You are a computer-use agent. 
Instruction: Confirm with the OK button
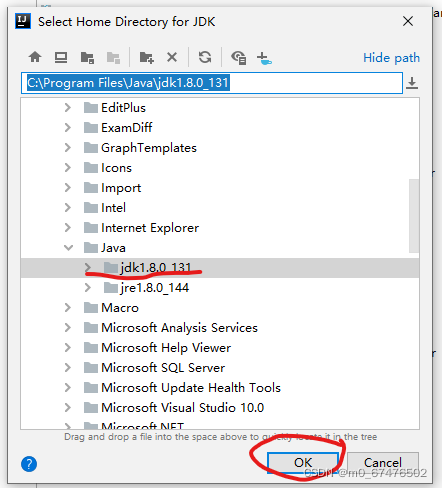[303, 463]
